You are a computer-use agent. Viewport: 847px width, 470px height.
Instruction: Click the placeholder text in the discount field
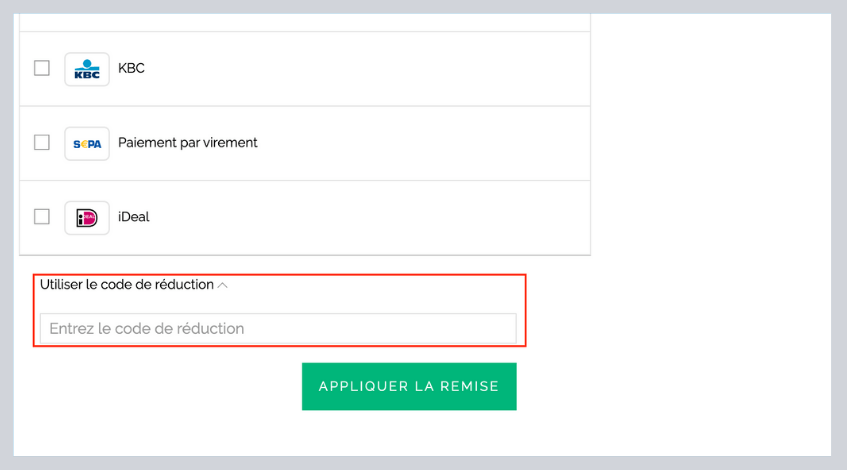(146, 328)
